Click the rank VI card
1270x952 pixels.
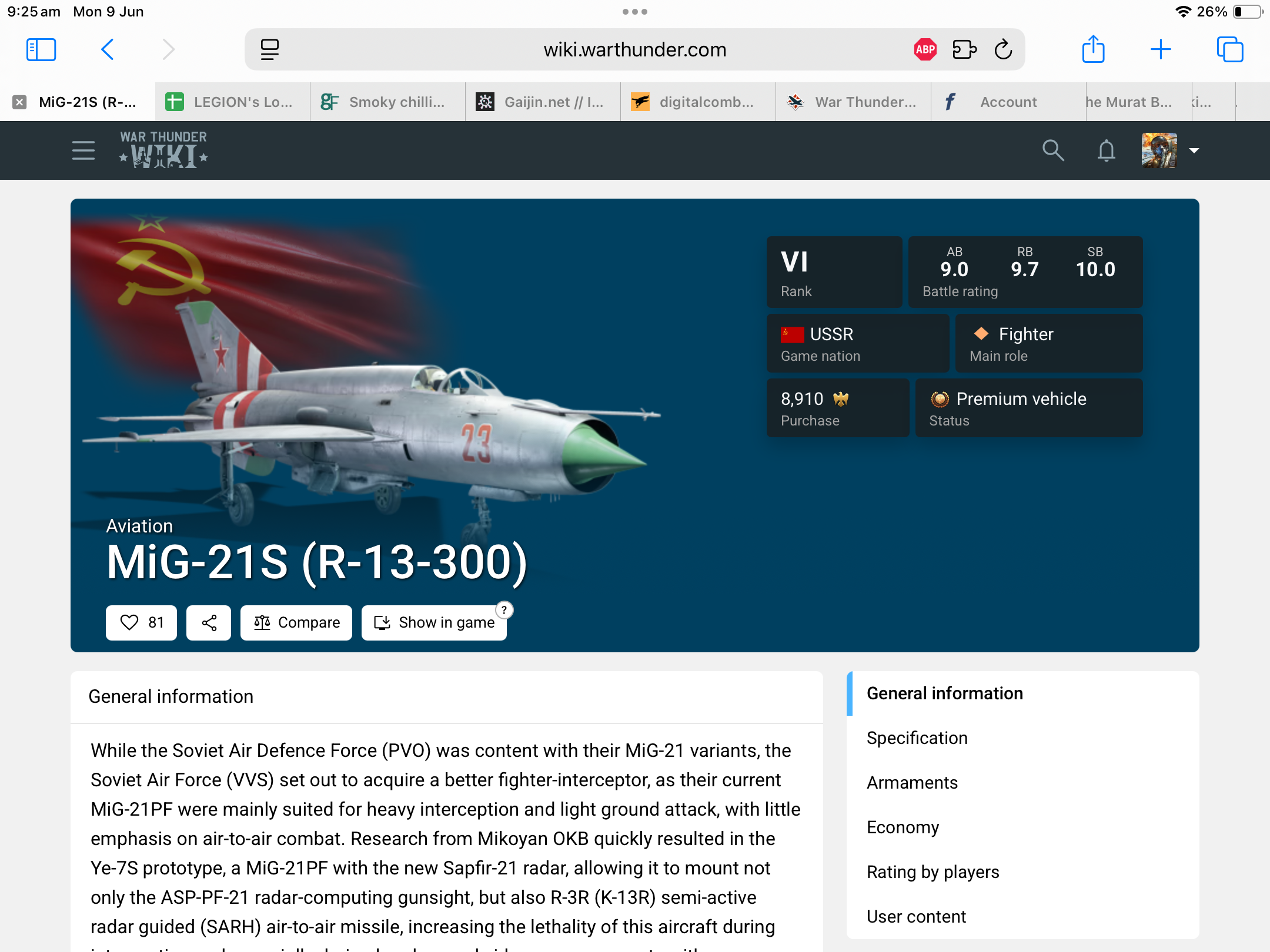(x=834, y=272)
